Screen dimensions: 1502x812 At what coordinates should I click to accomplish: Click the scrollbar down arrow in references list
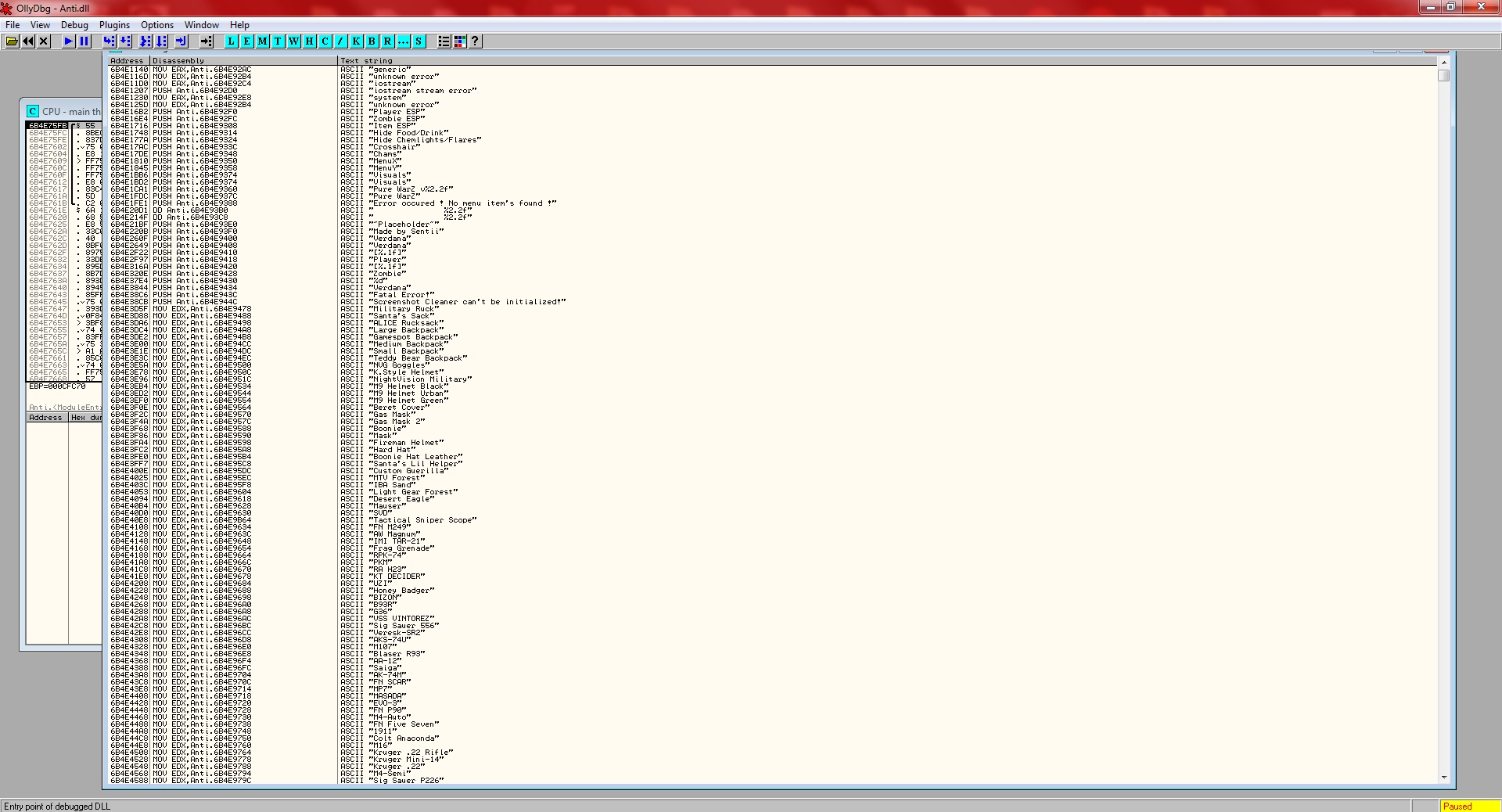coord(1444,777)
